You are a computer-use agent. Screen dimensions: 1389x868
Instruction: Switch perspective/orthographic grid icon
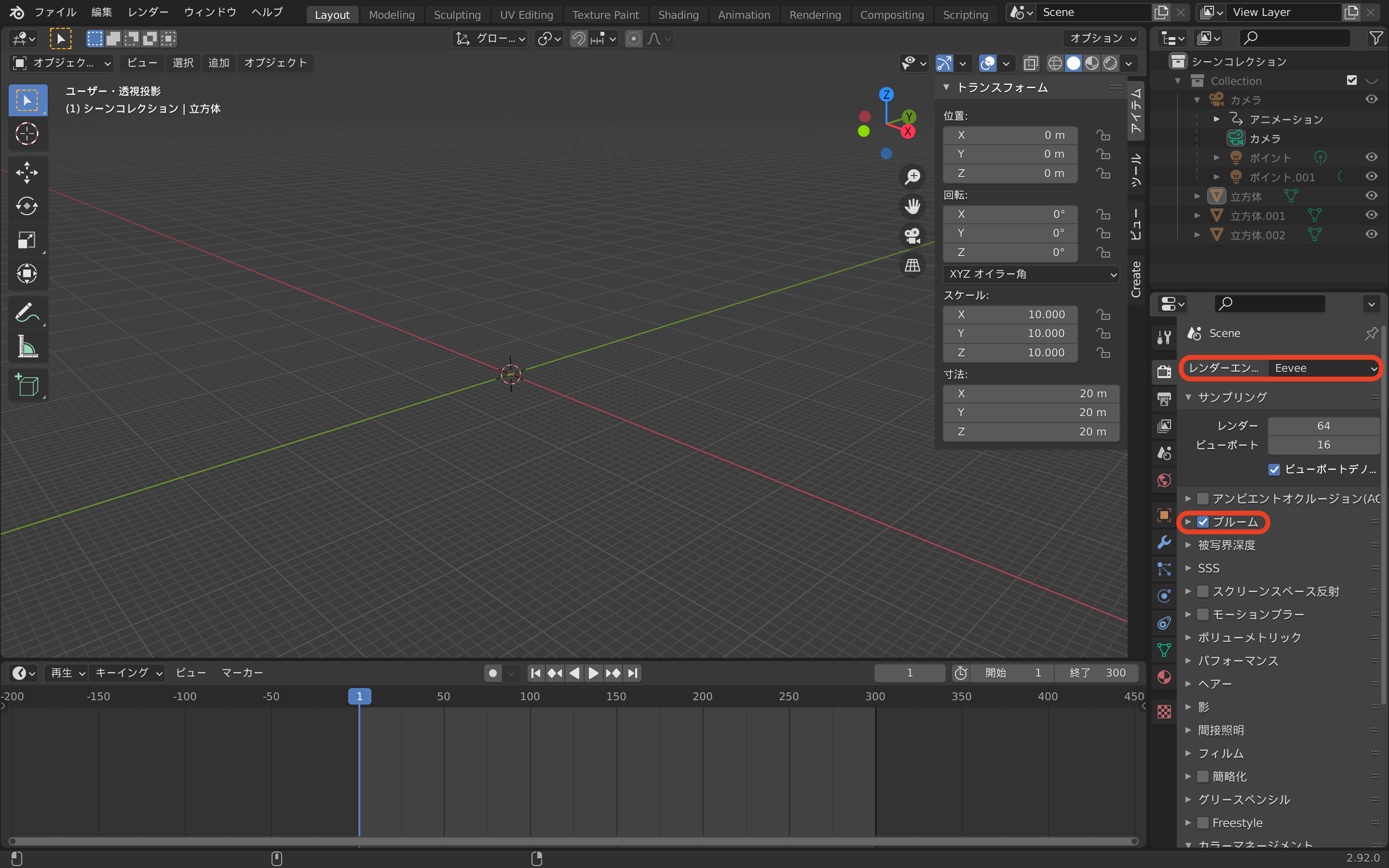tap(912, 265)
